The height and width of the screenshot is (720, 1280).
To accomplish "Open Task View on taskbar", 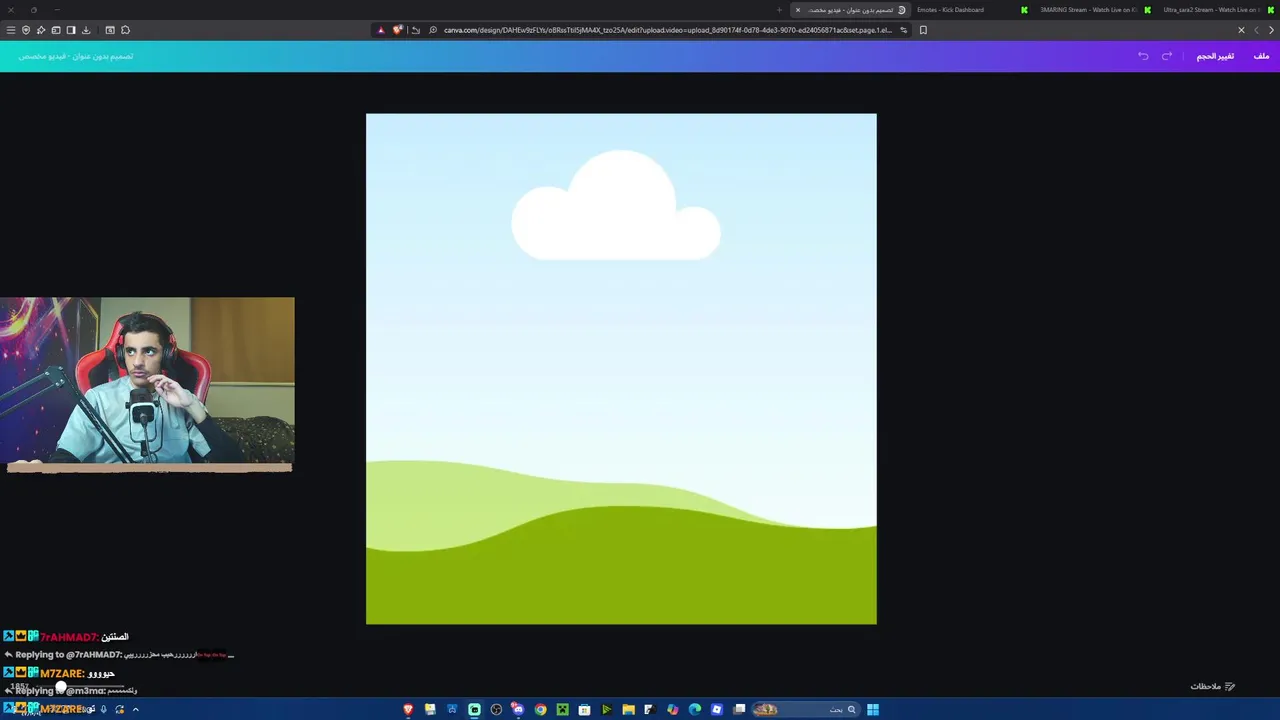I will [x=740, y=710].
